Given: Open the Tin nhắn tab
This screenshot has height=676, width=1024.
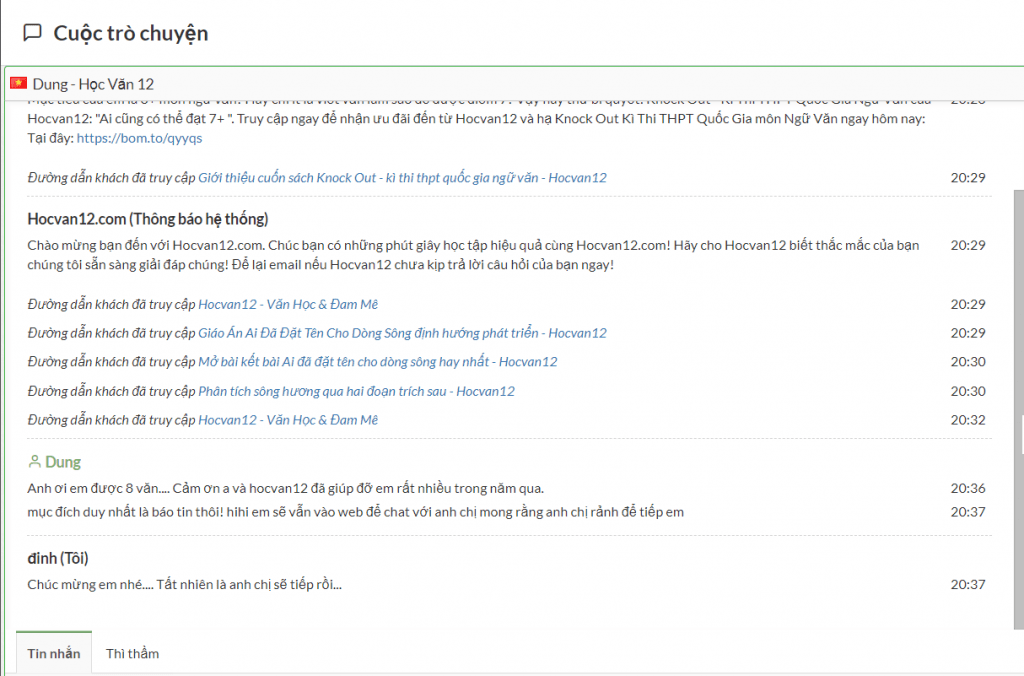Looking at the screenshot, I should coord(54,653).
